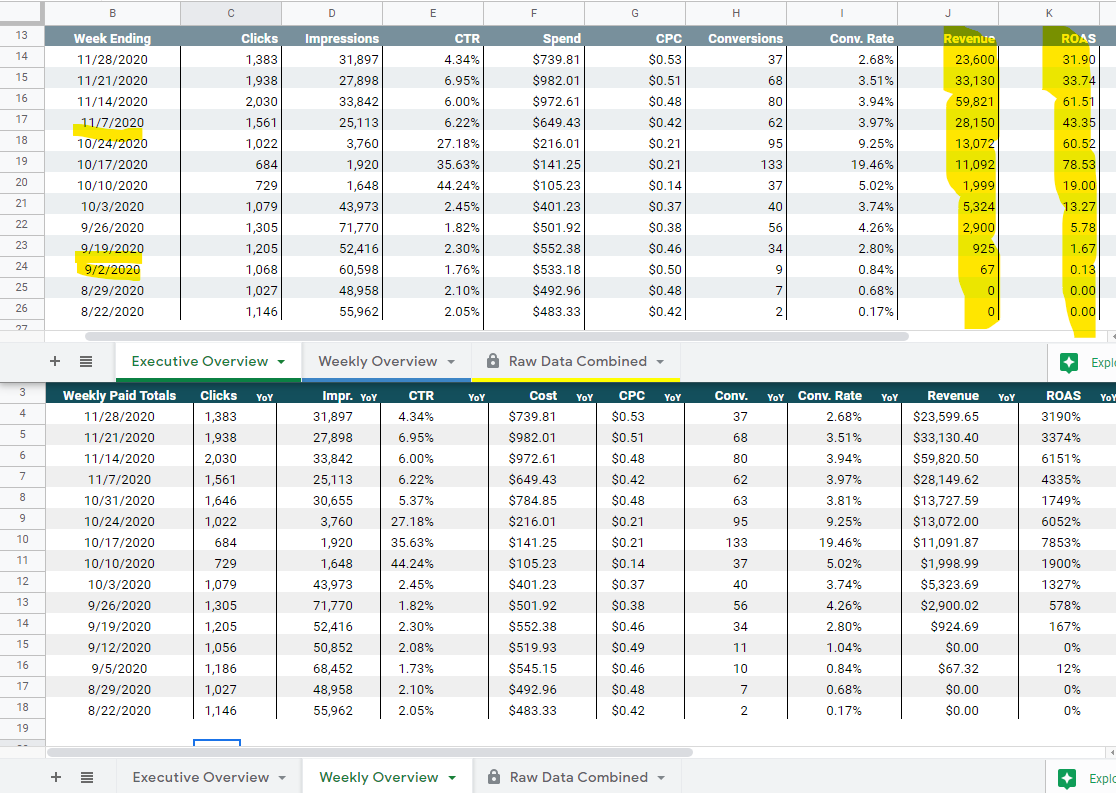
Task: Switch to the inactive grey Executive Overview tab
Action: tap(200, 777)
